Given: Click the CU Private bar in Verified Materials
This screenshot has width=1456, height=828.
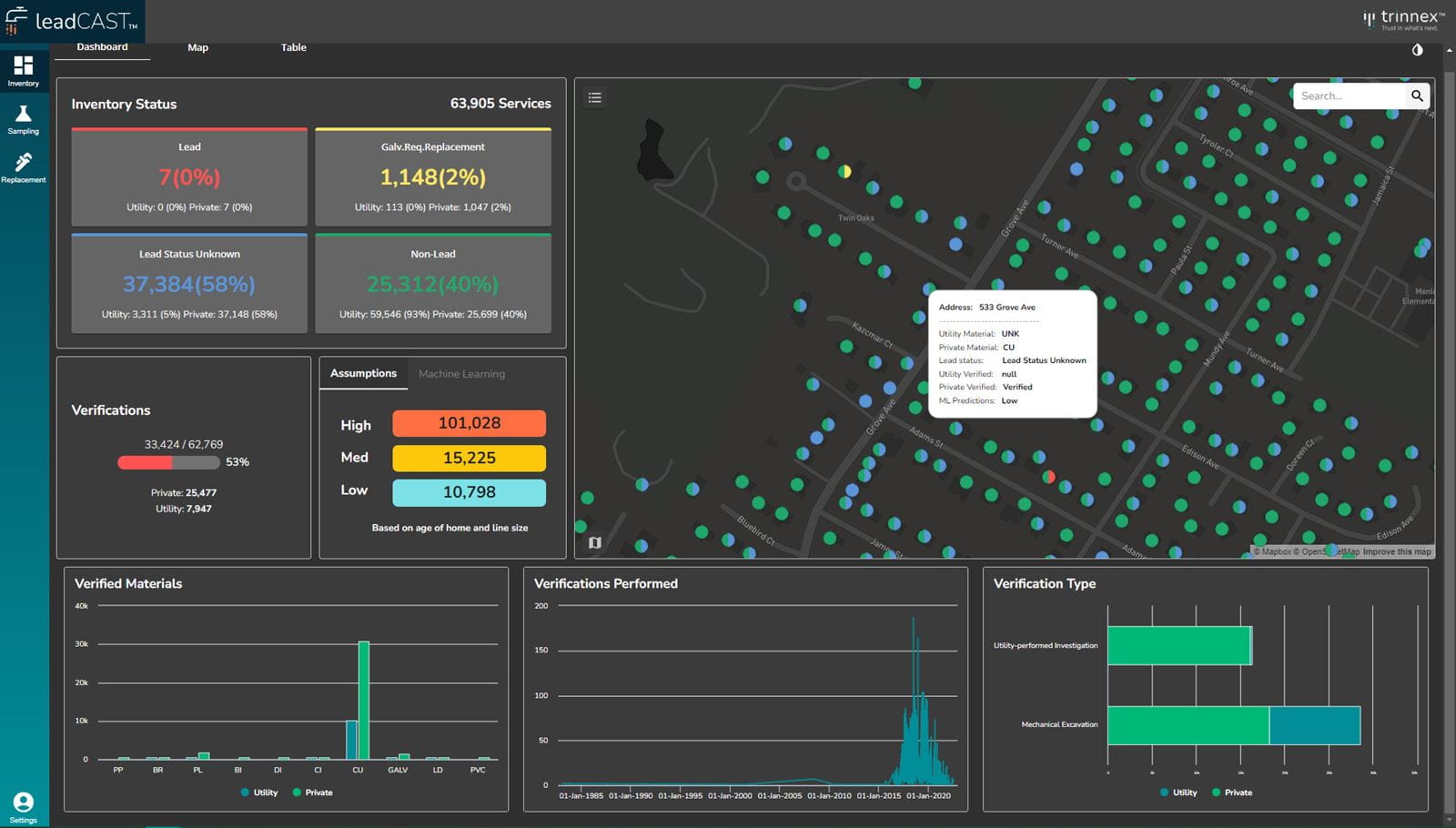Looking at the screenshot, I should pos(364,701).
